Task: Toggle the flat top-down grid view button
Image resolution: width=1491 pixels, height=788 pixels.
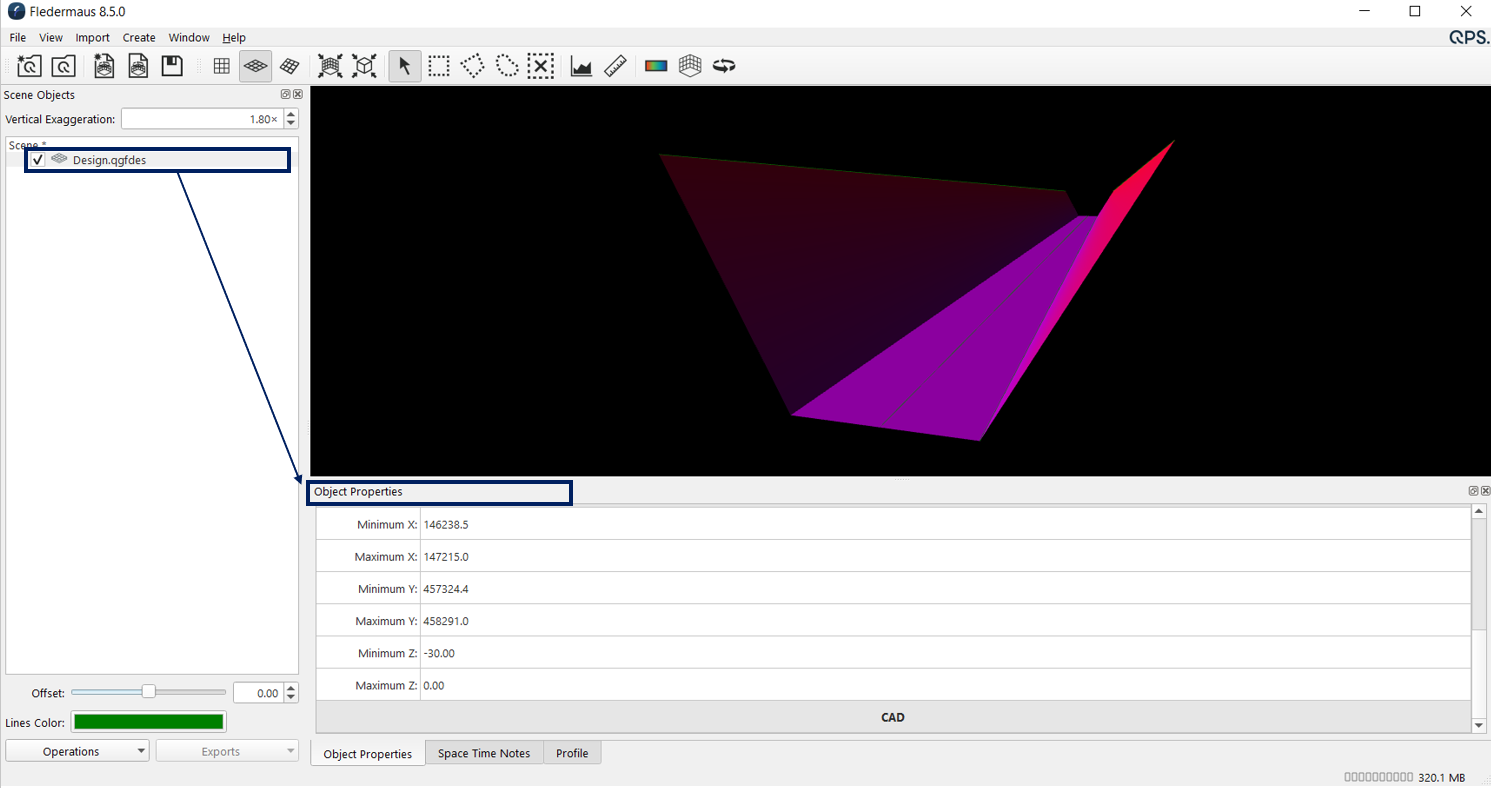Action: [222, 66]
